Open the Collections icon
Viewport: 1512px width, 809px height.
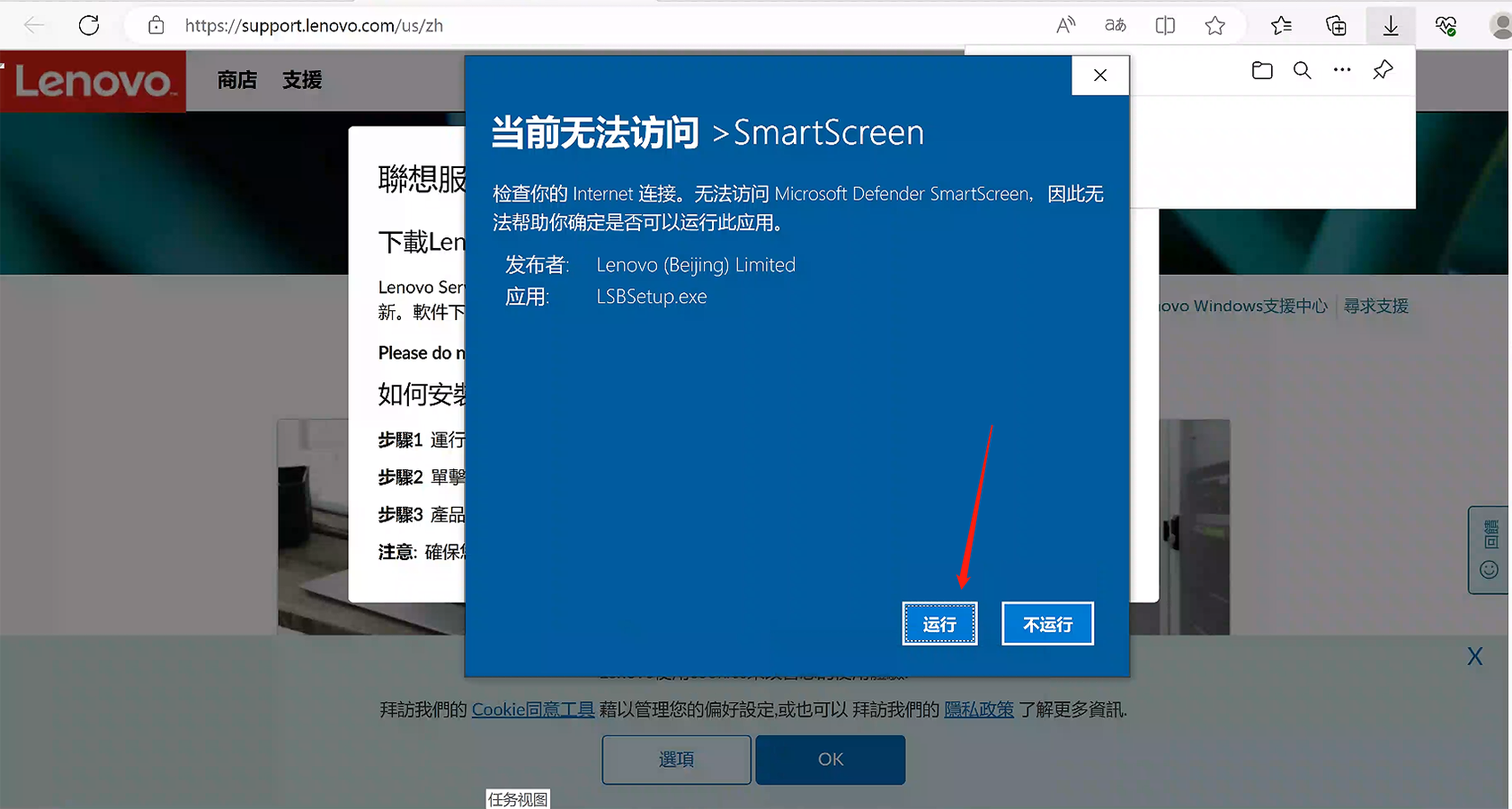pos(1337,25)
